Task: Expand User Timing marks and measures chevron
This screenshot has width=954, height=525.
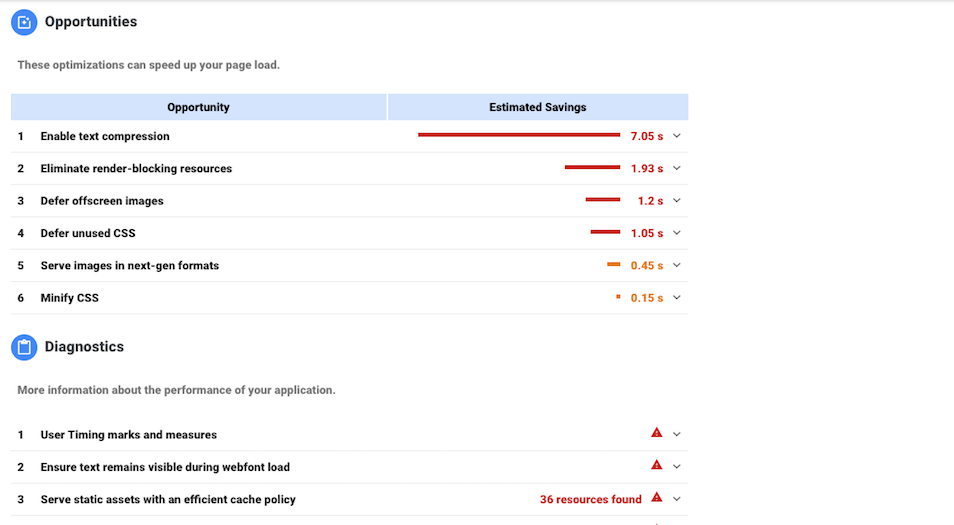Action: 677,434
